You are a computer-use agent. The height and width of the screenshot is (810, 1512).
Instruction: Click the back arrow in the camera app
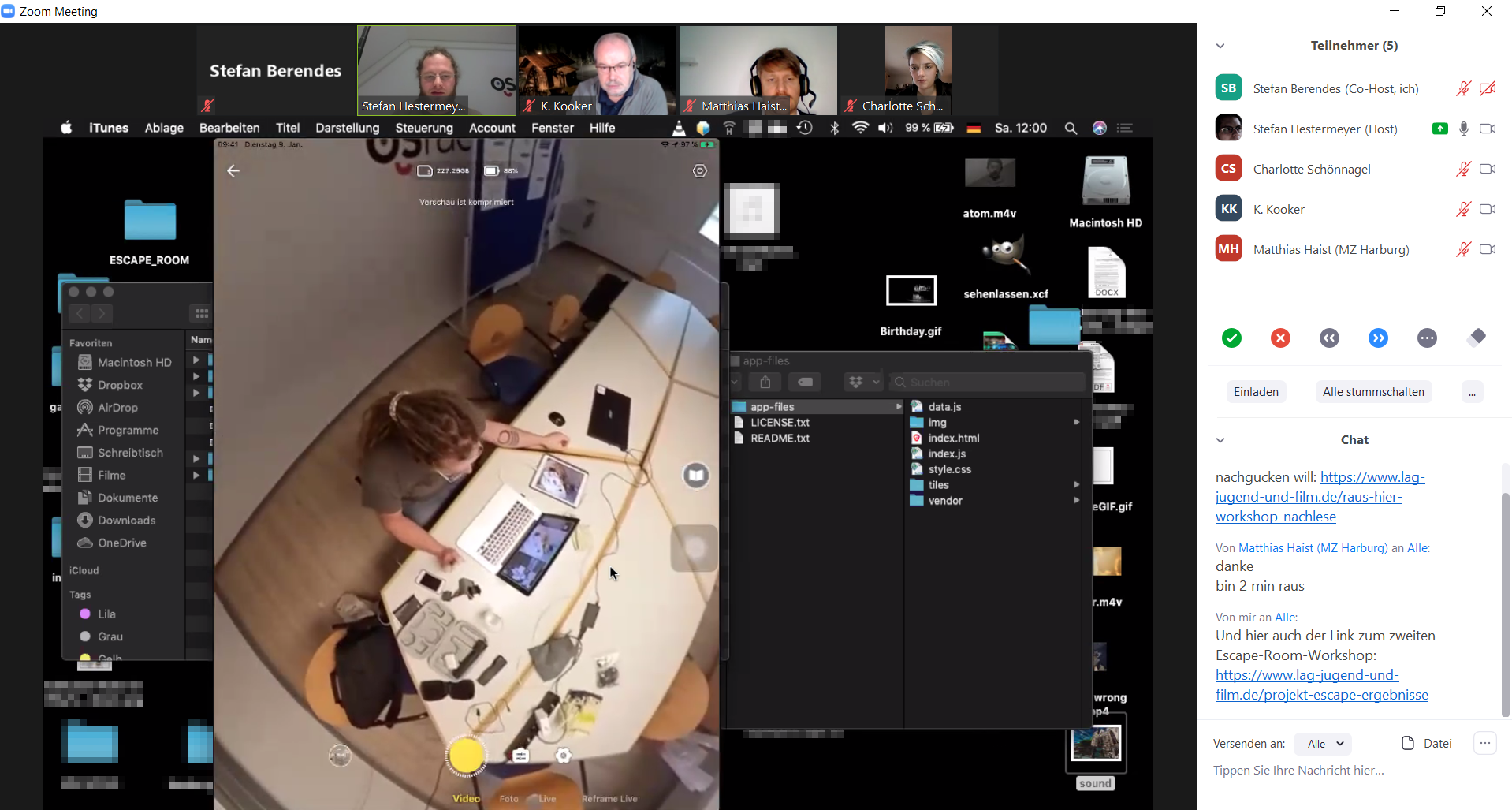click(x=233, y=171)
